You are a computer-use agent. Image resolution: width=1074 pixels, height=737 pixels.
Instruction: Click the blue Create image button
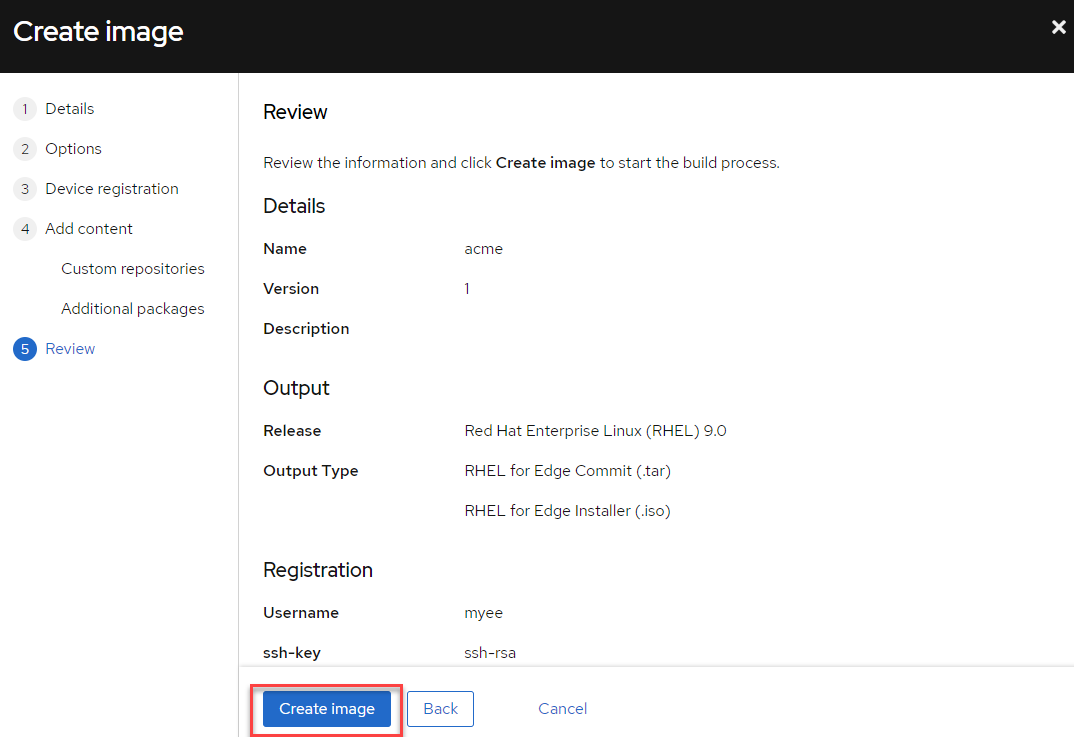coord(326,708)
